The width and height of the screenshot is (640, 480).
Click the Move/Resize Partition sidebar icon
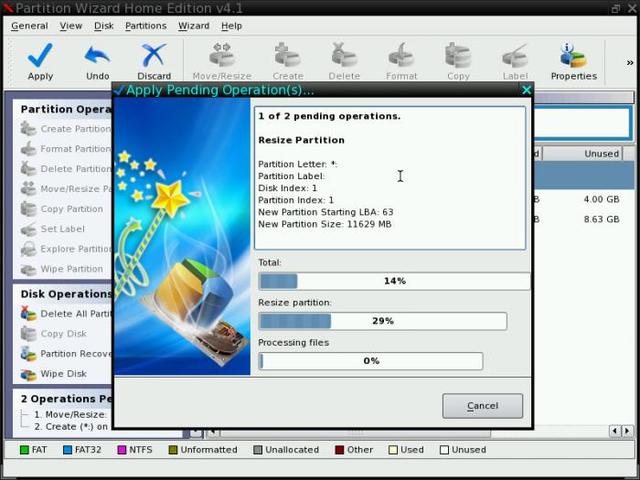tap(29, 189)
